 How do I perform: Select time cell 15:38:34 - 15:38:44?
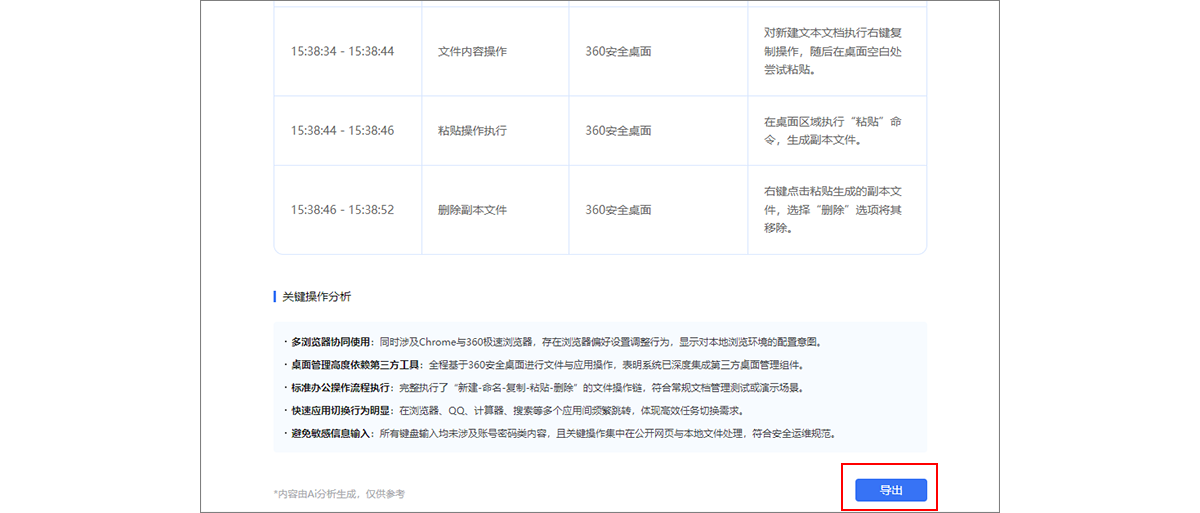342,51
